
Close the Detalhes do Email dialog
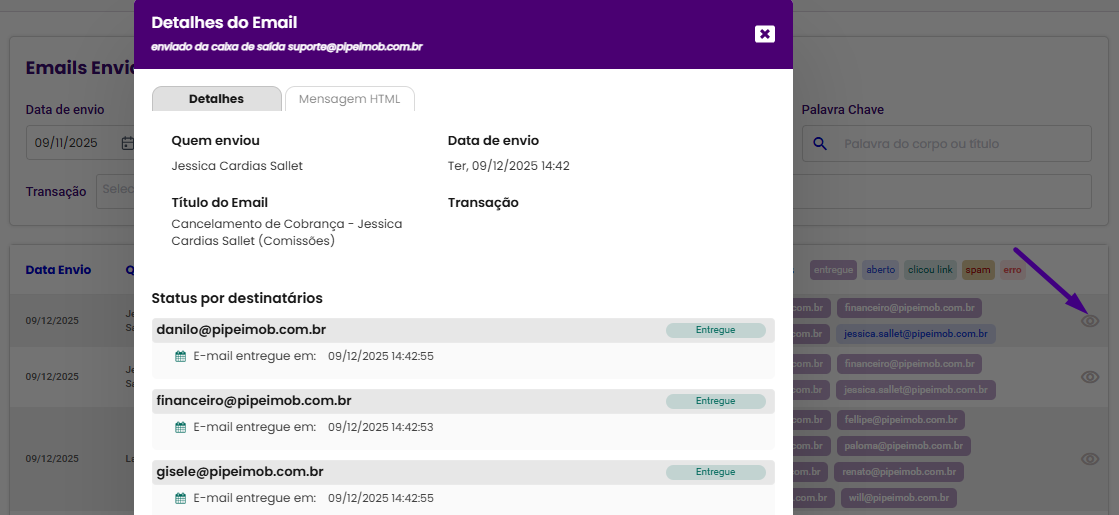point(765,34)
